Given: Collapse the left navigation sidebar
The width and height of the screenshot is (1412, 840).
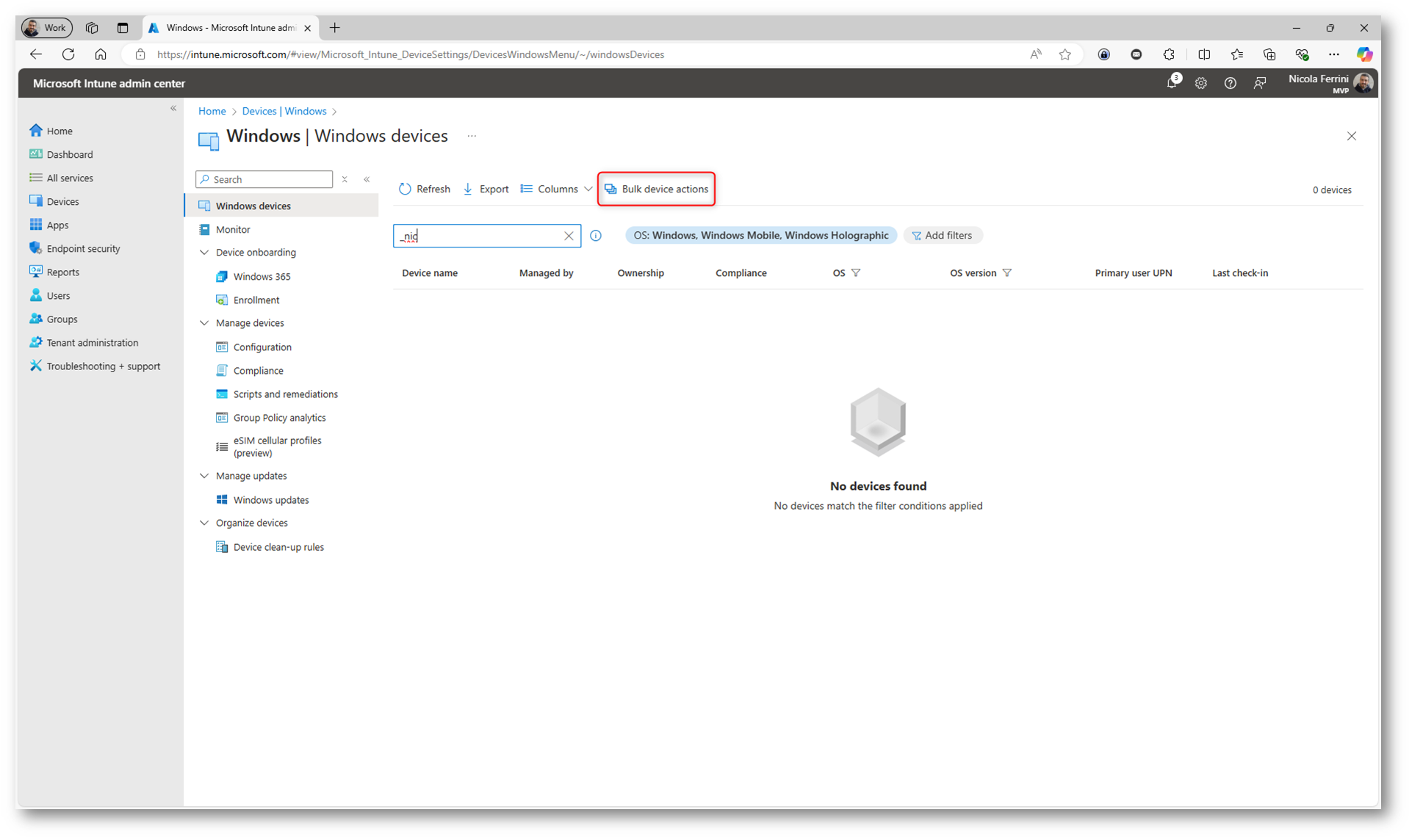Looking at the screenshot, I should click(x=173, y=109).
